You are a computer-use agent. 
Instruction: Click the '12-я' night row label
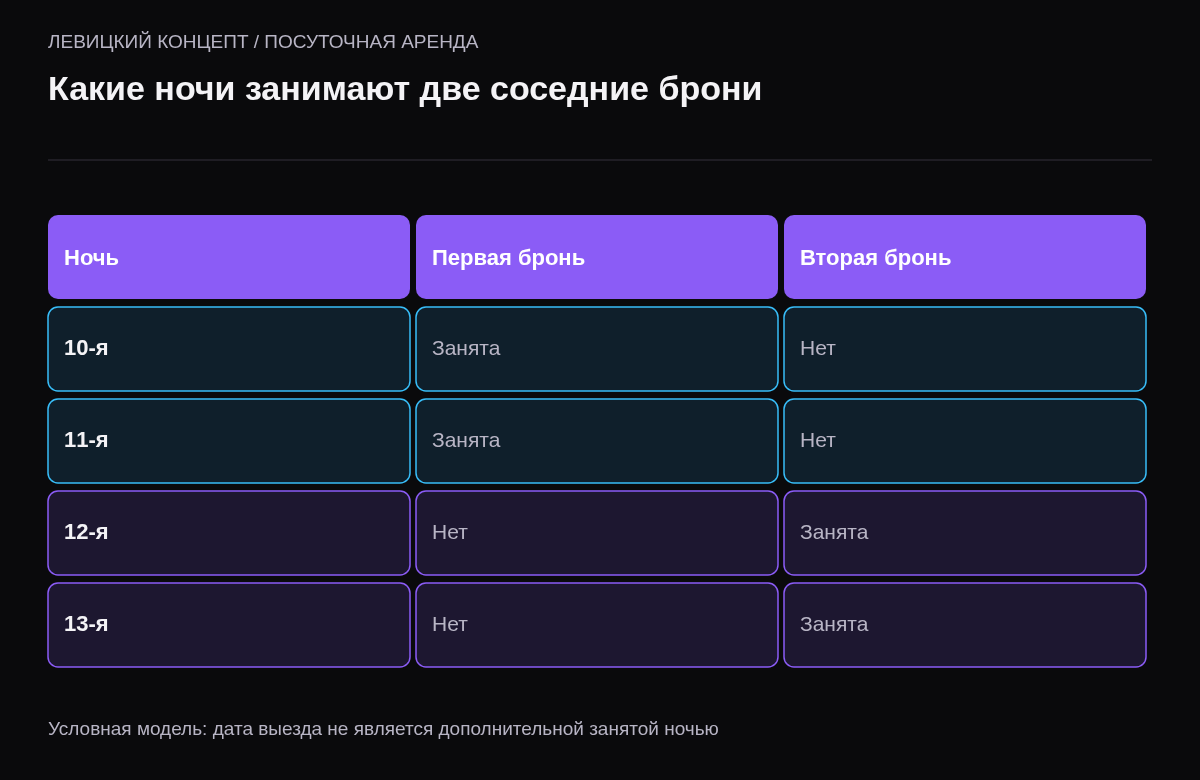point(229,533)
